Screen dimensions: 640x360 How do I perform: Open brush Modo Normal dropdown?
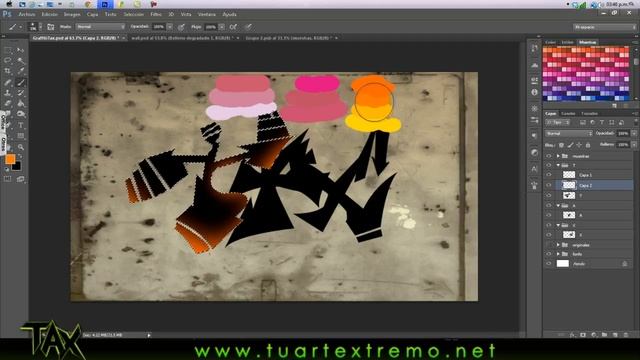click(100, 27)
